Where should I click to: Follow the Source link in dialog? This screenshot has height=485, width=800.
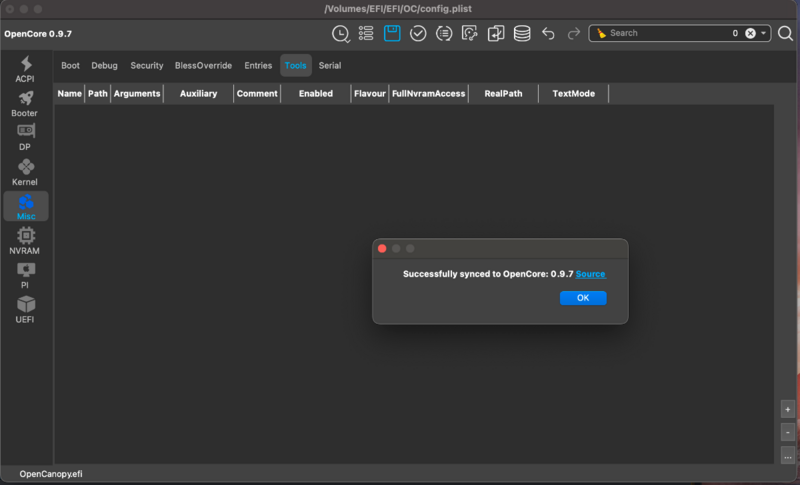pos(590,274)
